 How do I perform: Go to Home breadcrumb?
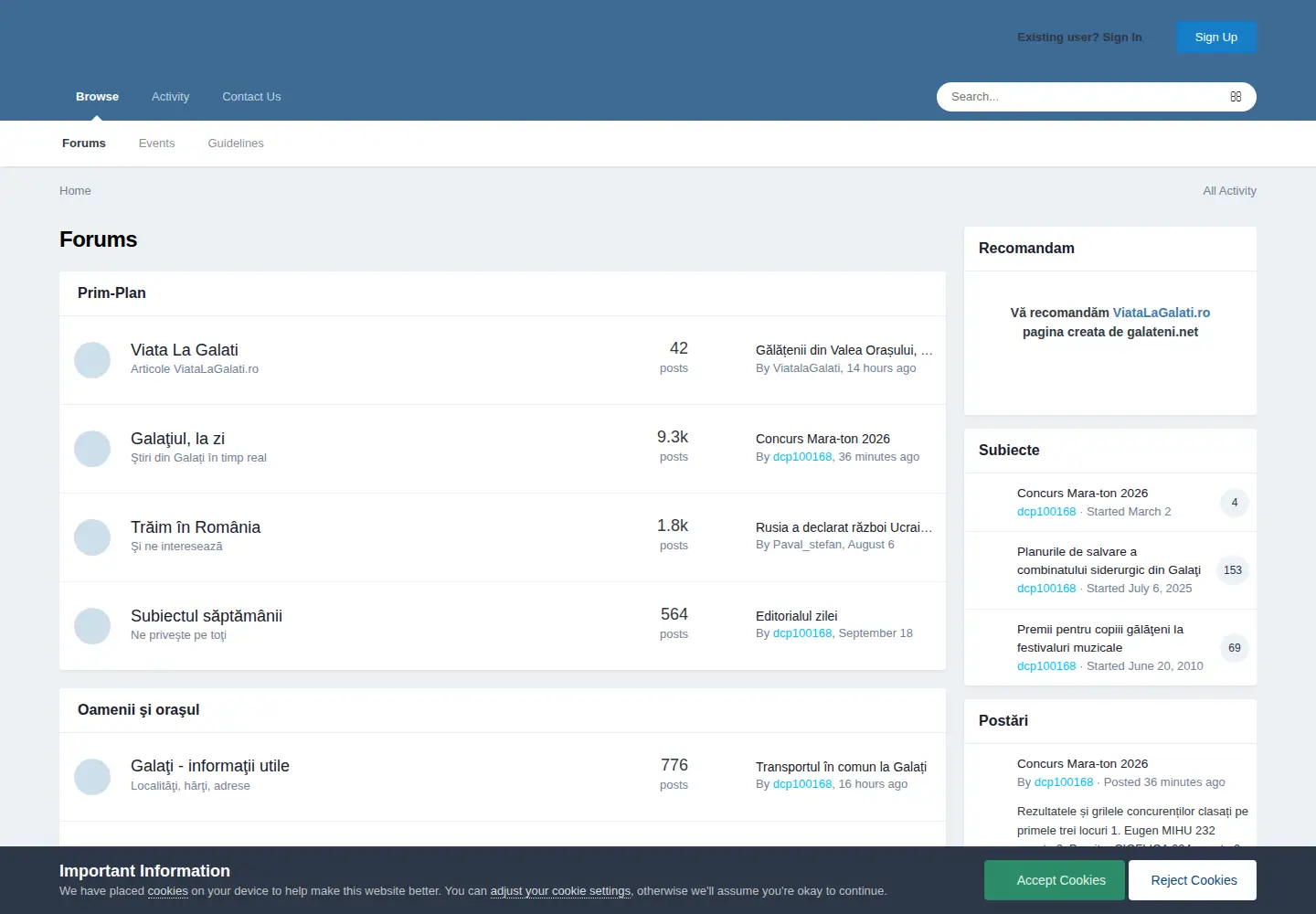coord(75,191)
